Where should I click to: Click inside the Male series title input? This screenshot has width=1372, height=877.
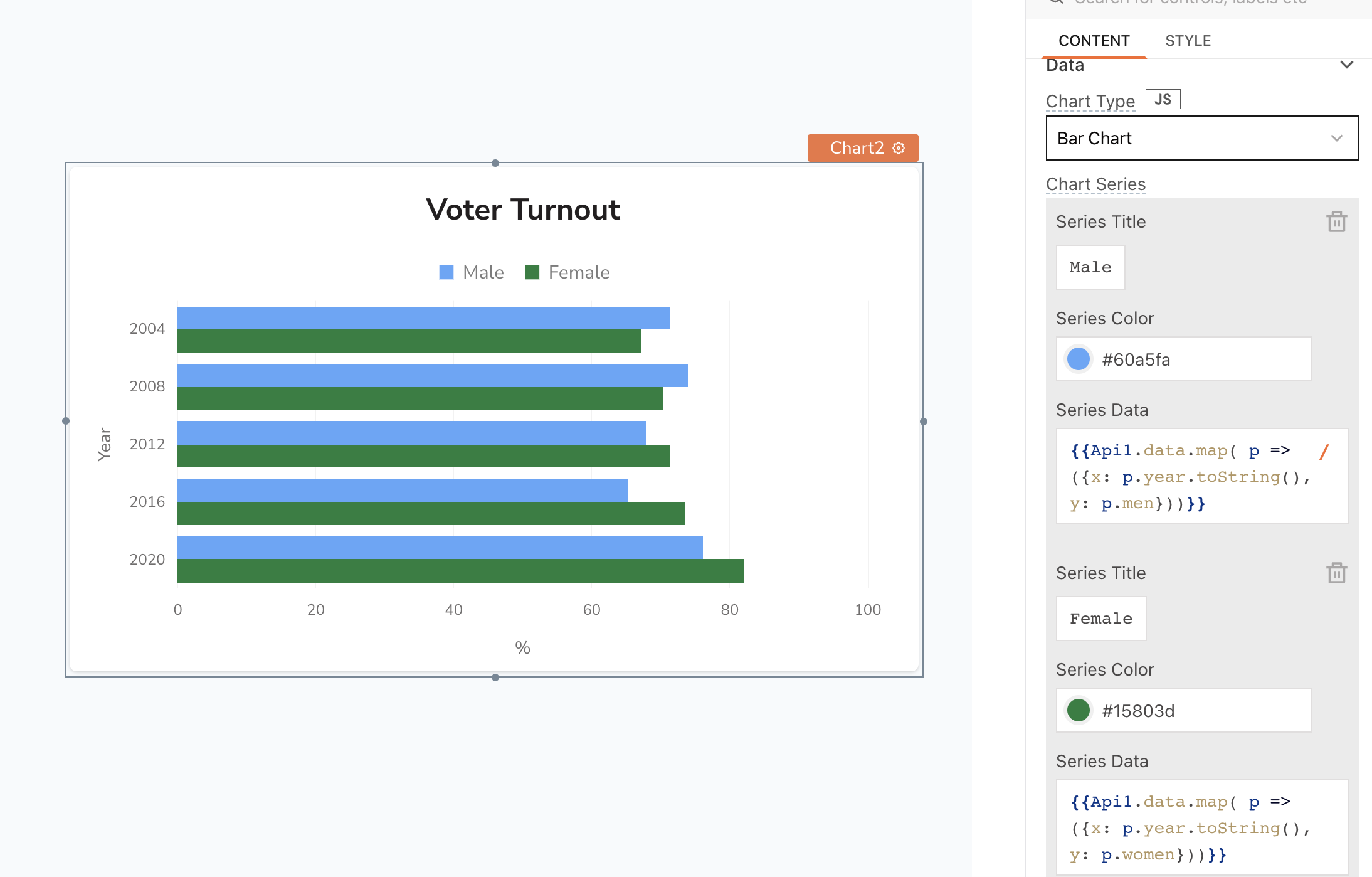[1090, 267]
